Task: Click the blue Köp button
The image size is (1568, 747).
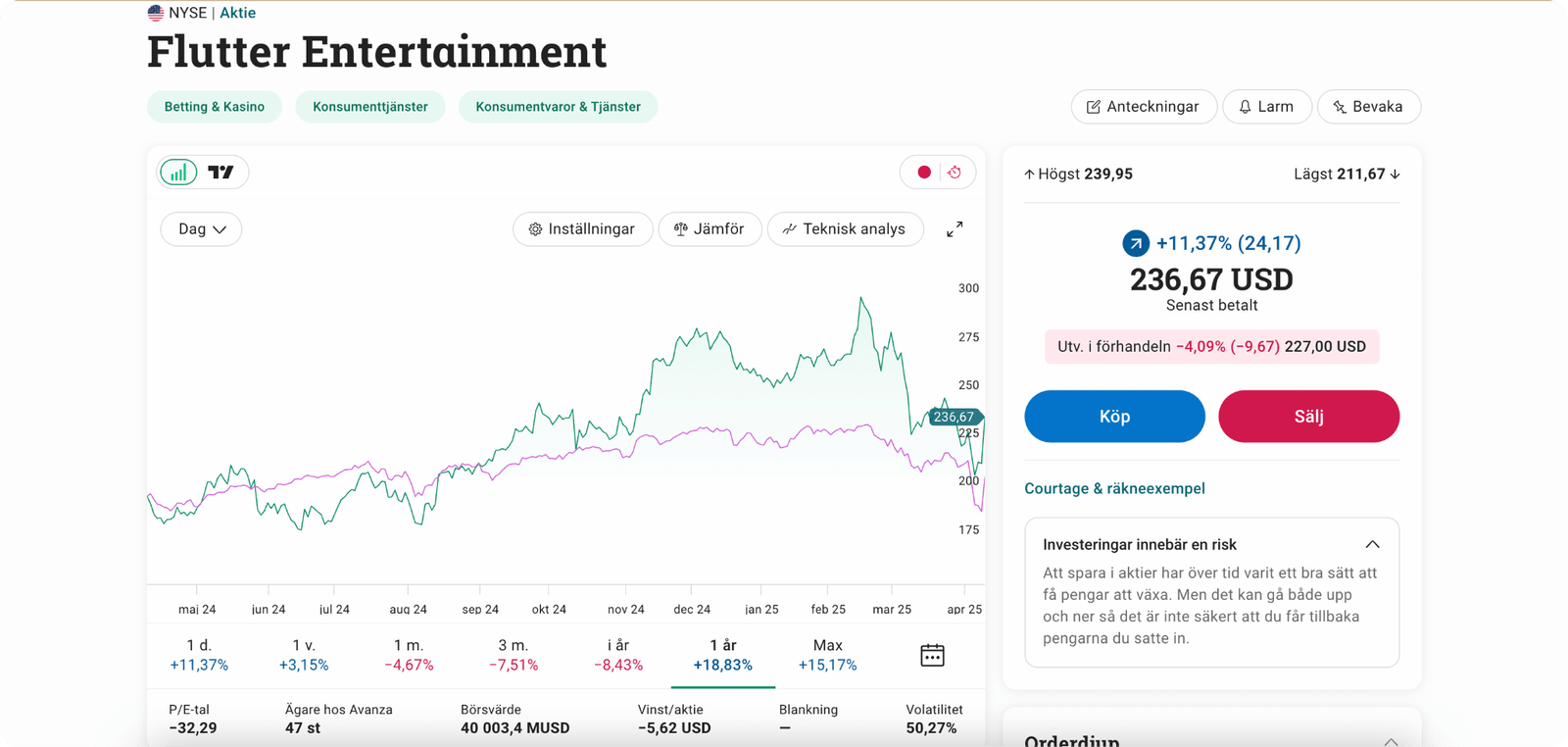Action: pos(1114,417)
